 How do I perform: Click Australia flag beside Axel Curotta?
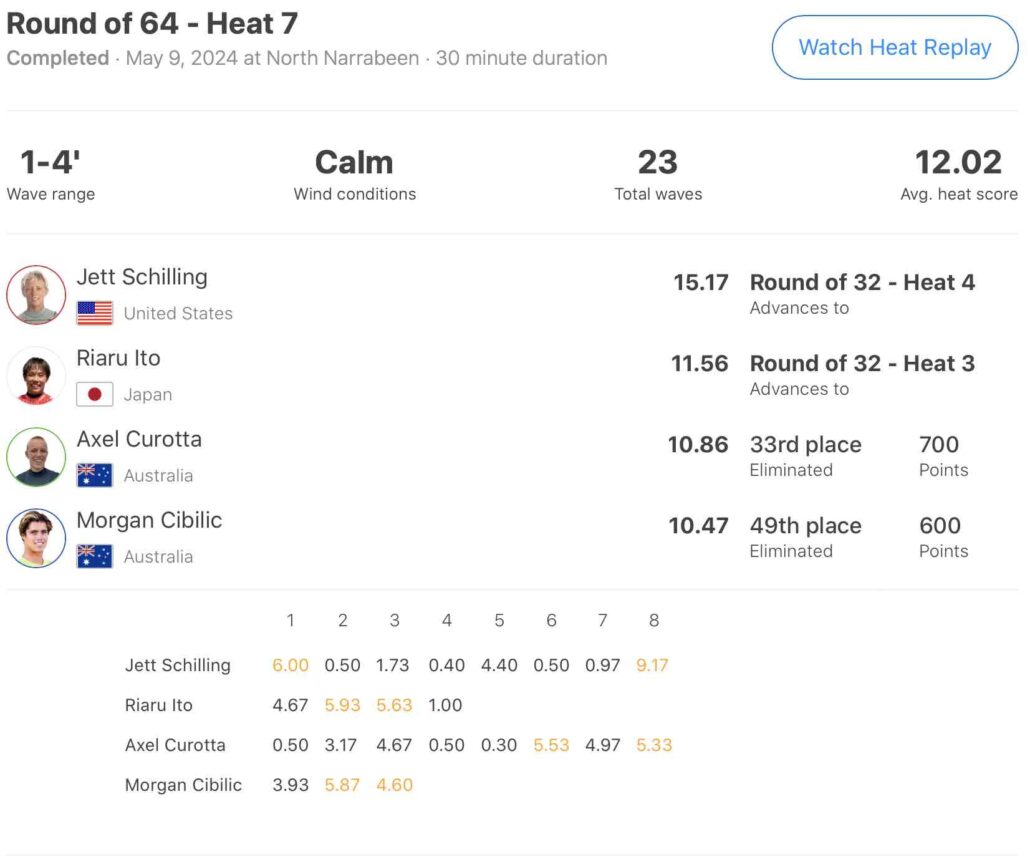click(x=95, y=476)
